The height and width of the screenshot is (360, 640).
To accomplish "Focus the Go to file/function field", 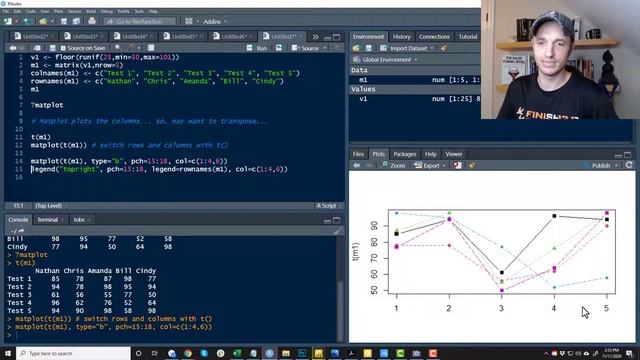I will (140, 21).
